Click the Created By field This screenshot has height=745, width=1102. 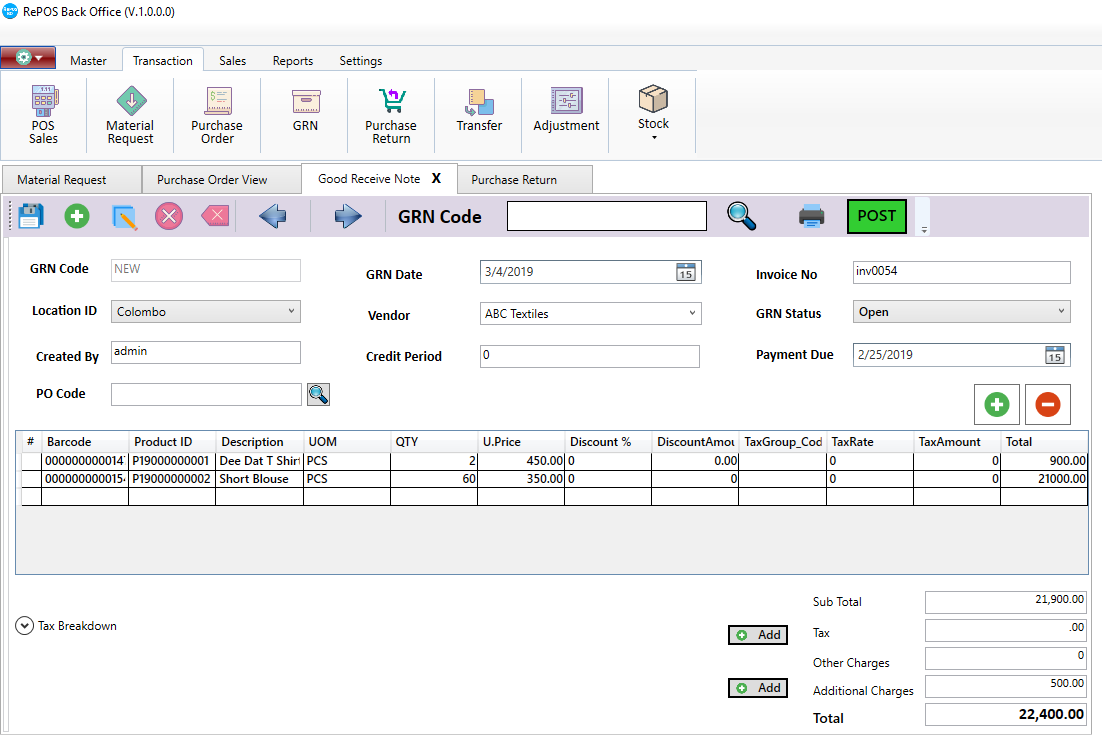click(205, 352)
